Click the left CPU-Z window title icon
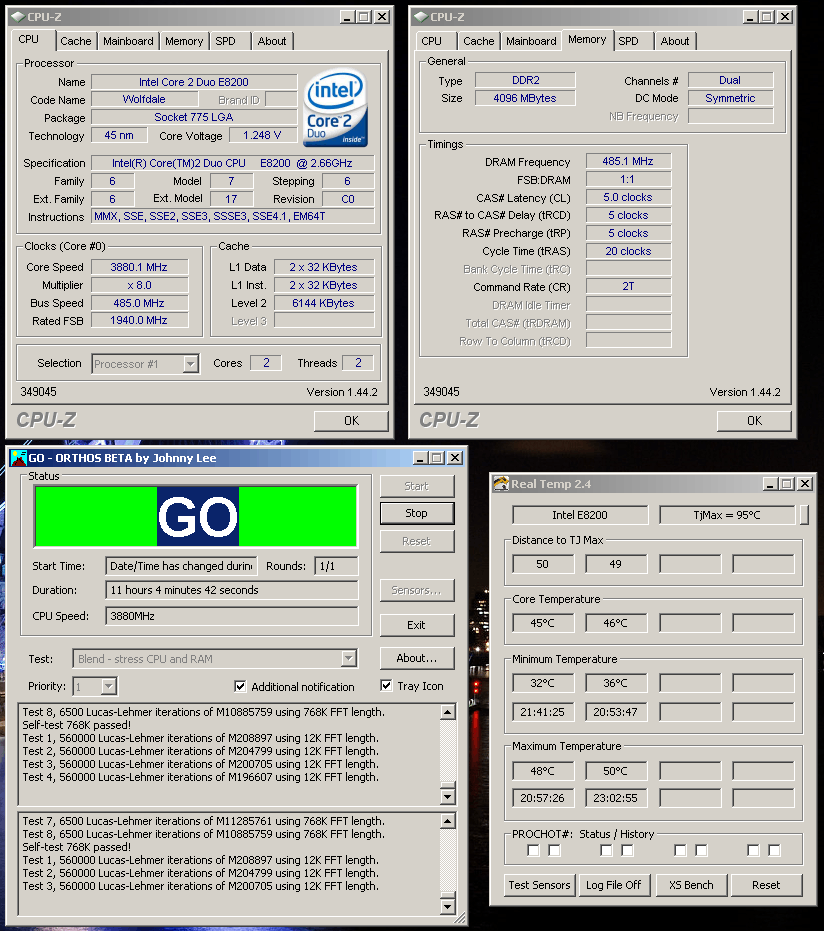The height and width of the screenshot is (931, 824). point(18,17)
